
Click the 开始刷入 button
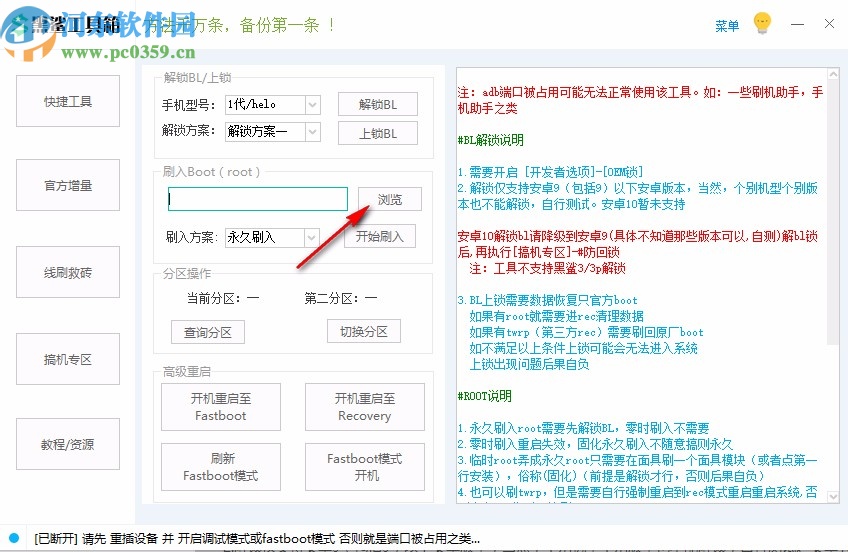(380, 236)
